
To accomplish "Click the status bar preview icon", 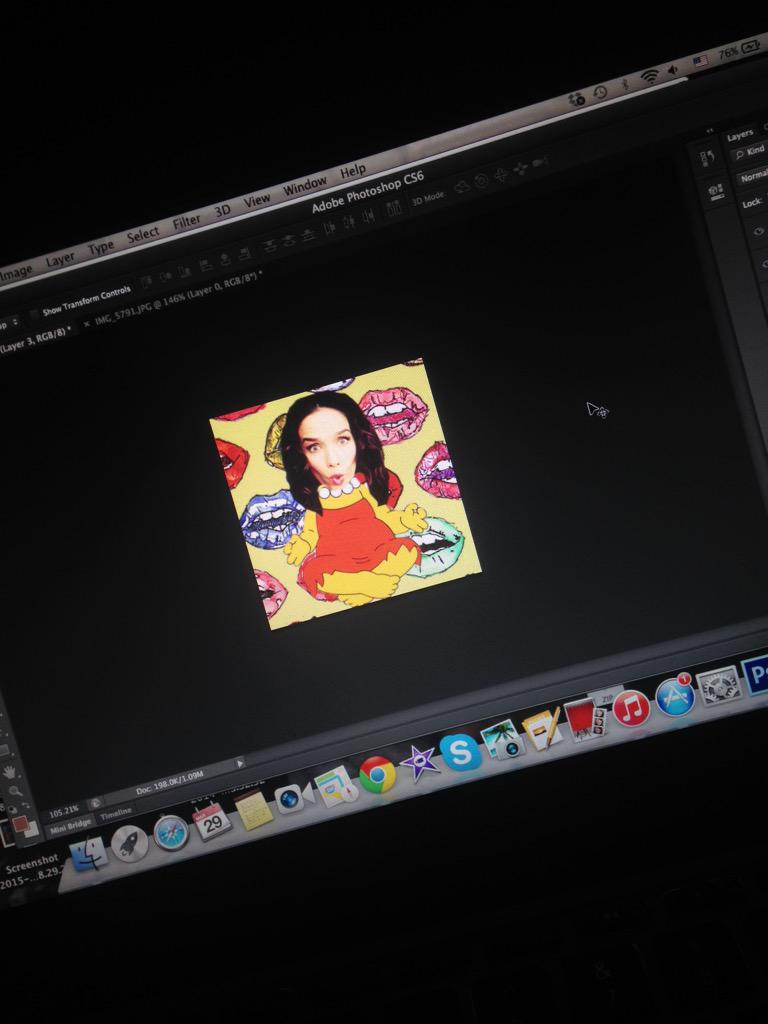I will [x=95, y=803].
